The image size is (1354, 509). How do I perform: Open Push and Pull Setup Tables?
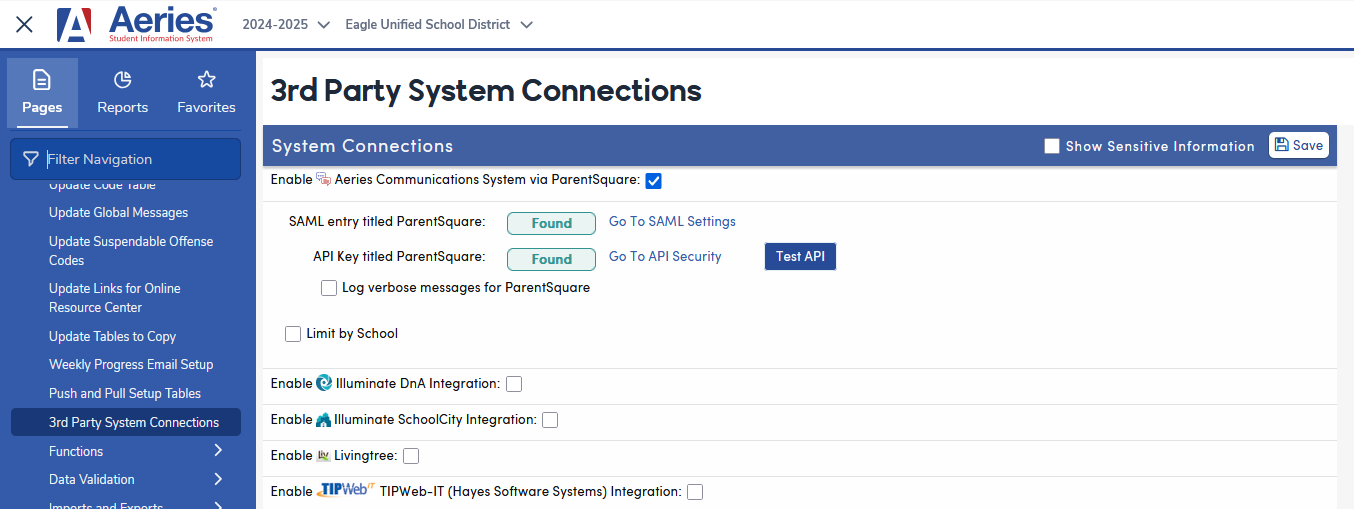click(x=125, y=393)
